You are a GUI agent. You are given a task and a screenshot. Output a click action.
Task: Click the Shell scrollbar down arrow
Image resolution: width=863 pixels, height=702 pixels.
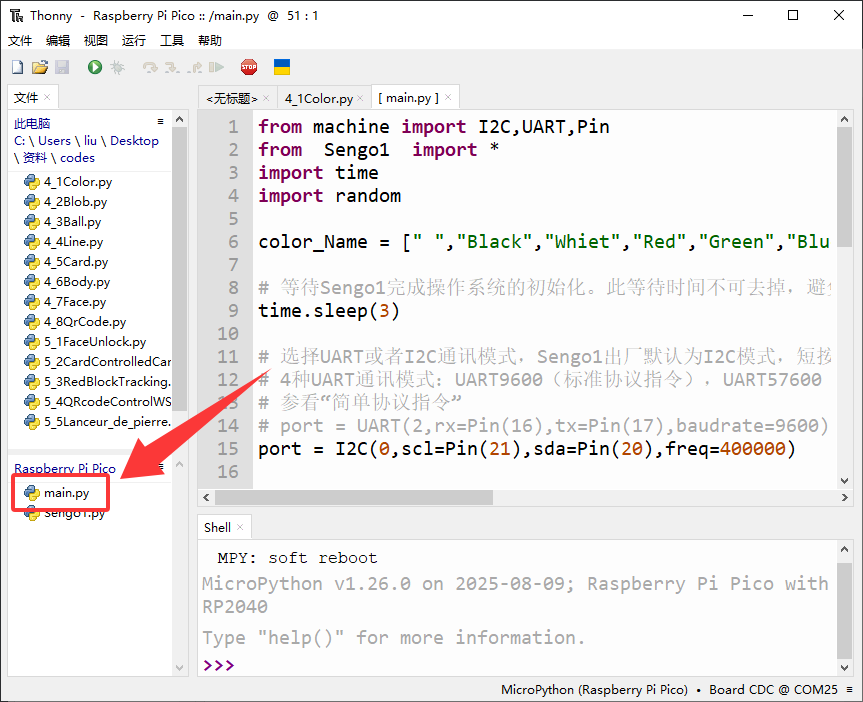844,667
